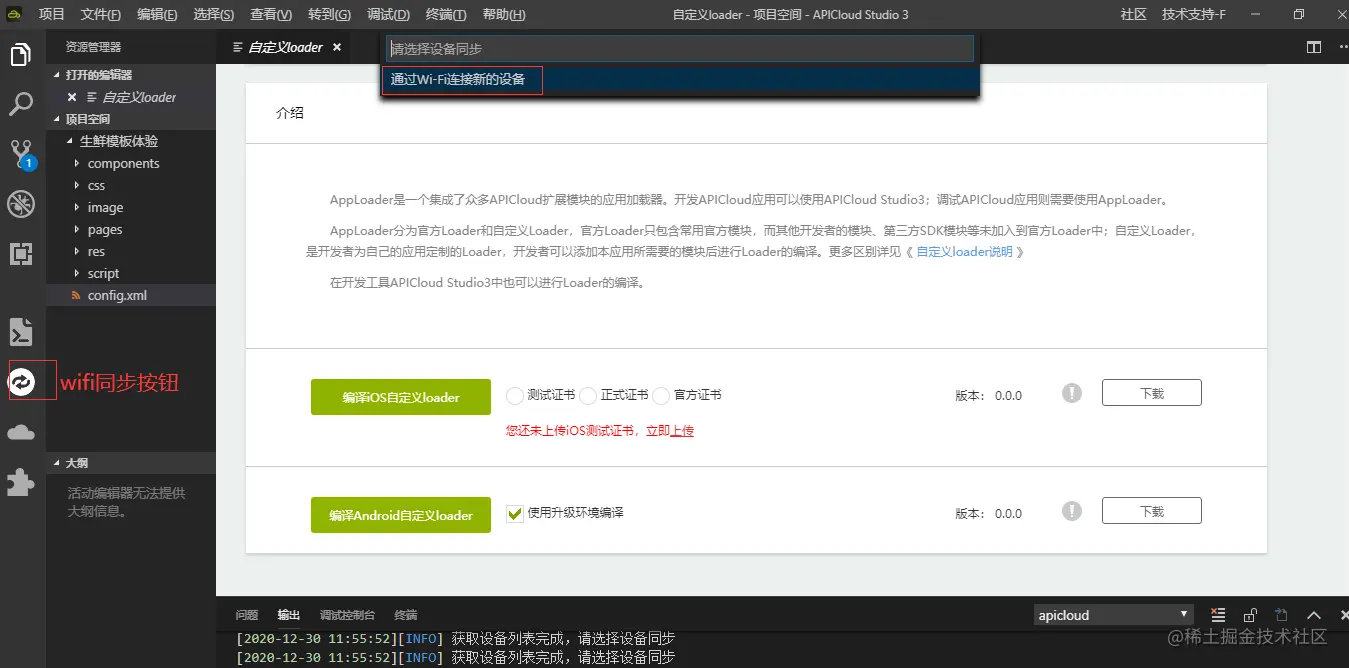Close 自定义loader in the open editors list
The width and height of the screenshot is (1349, 668).
click(x=72, y=97)
